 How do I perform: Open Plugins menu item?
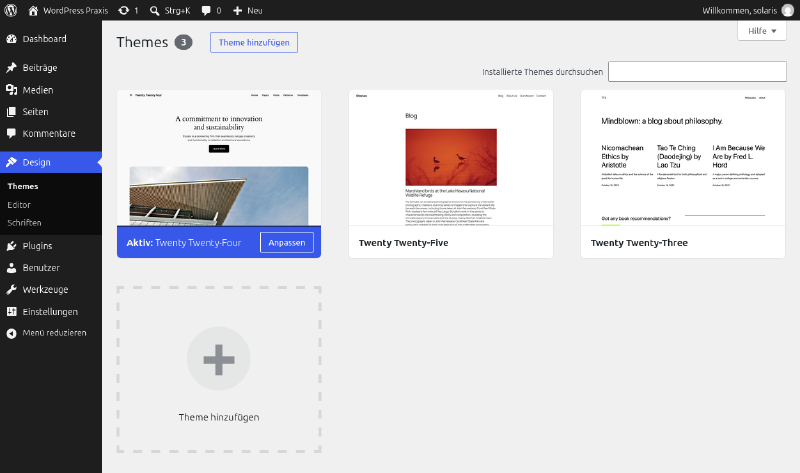click(51, 246)
